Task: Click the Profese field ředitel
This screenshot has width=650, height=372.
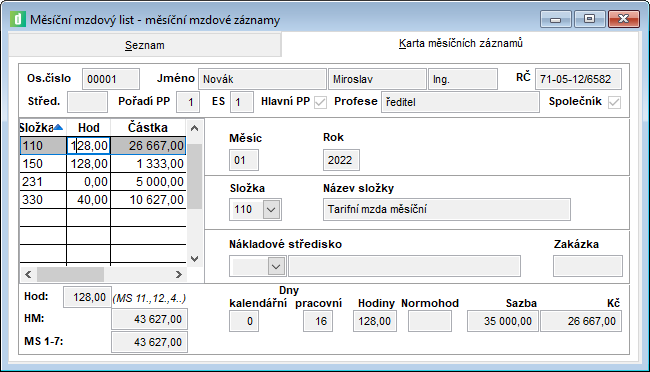Action: pos(460,102)
